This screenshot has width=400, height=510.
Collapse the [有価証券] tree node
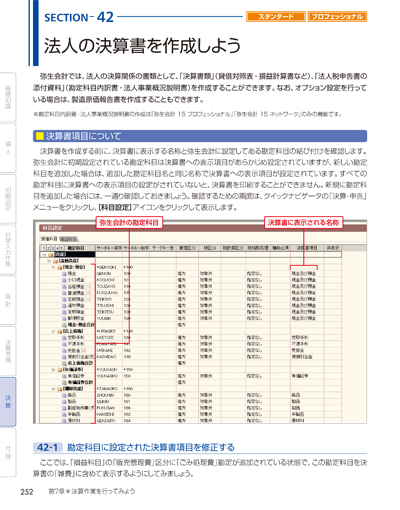pos(53,370)
